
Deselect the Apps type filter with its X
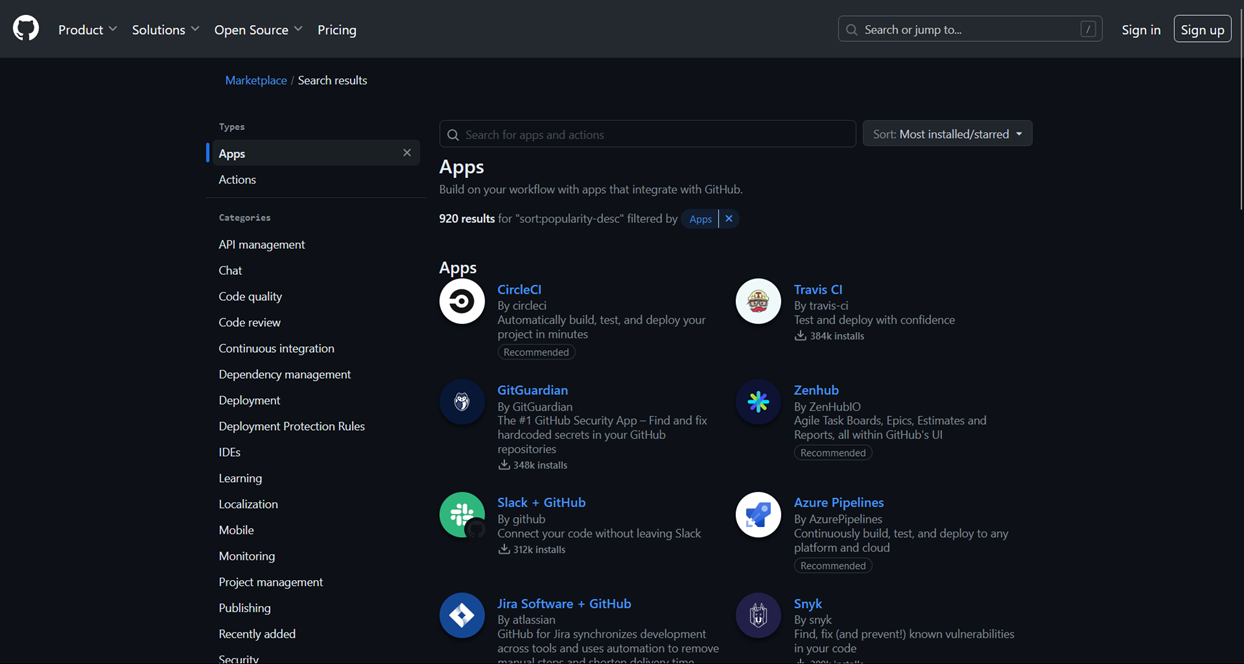pyautogui.click(x=407, y=152)
